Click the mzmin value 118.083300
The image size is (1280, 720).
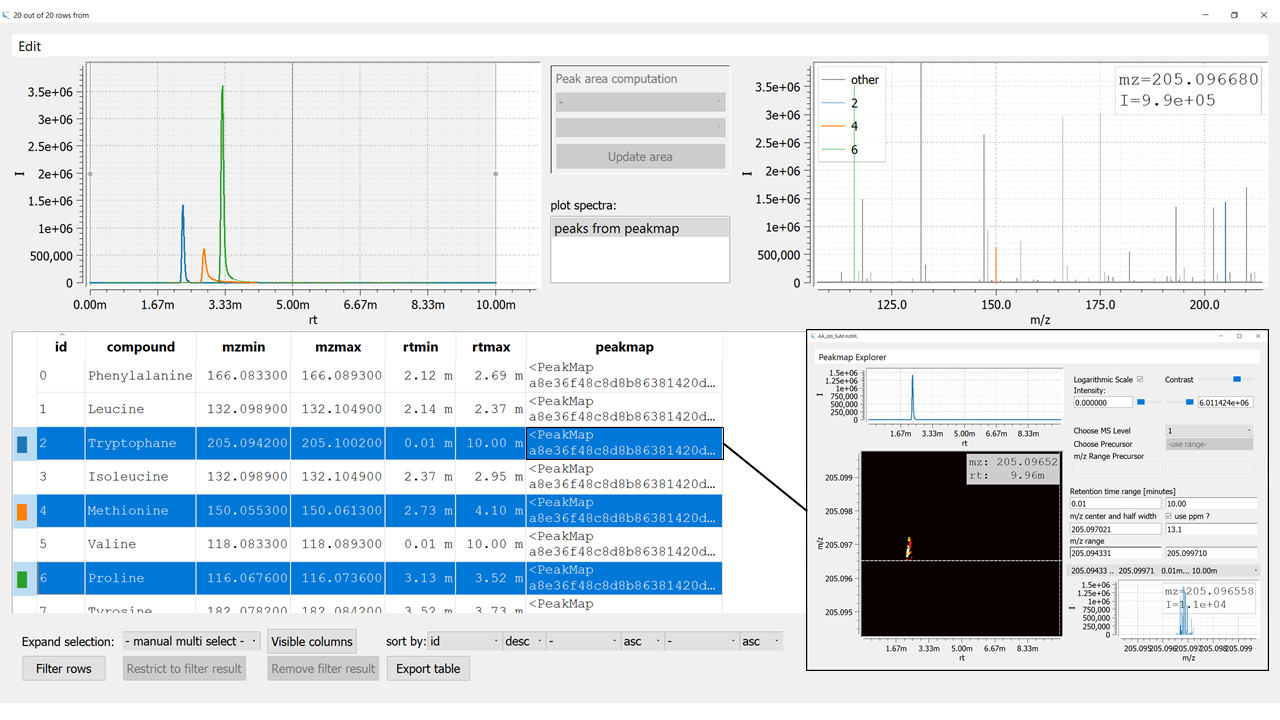(x=245, y=544)
